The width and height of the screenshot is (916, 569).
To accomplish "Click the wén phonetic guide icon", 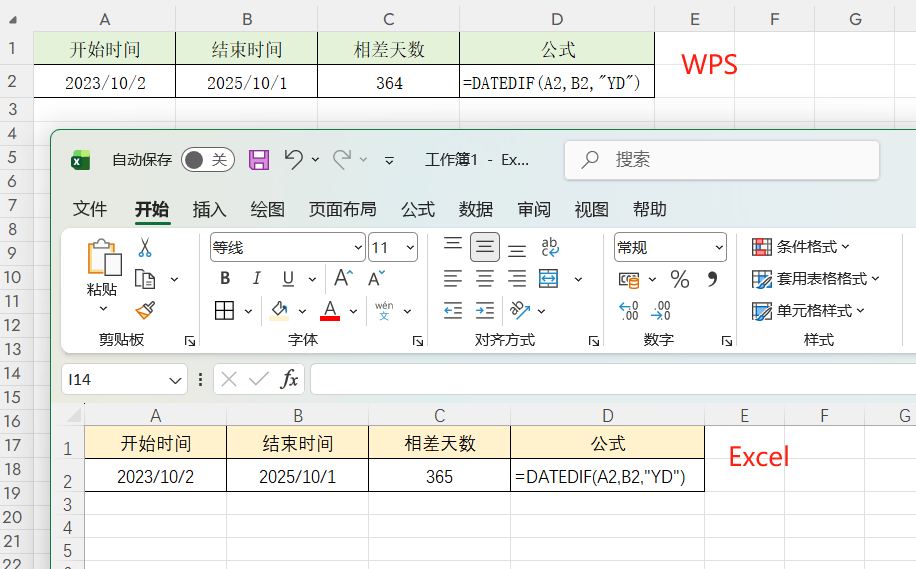I will coord(384,310).
